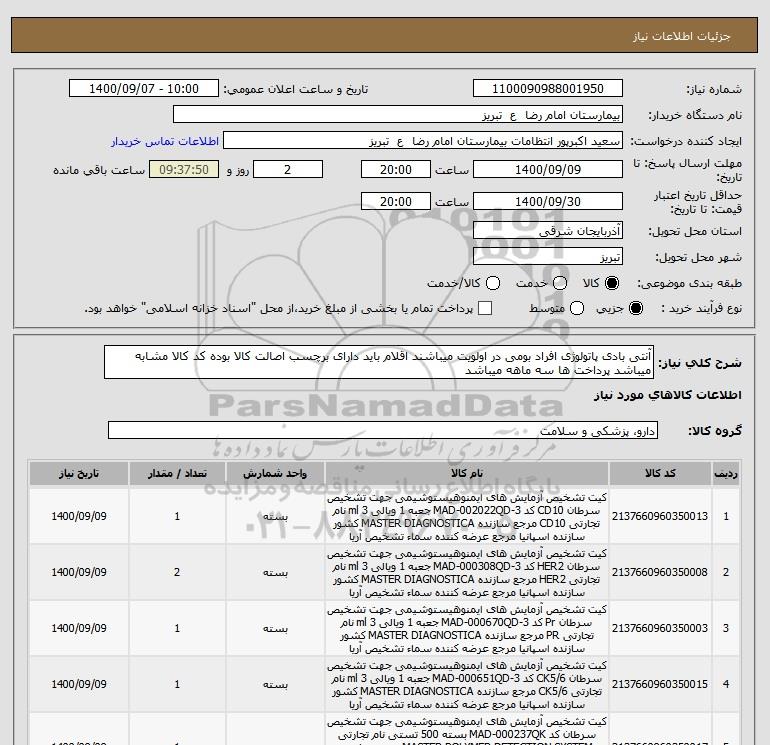This screenshot has width=770, height=745.
Task: Click the PR kit product description
Action: (x=467, y=629)
